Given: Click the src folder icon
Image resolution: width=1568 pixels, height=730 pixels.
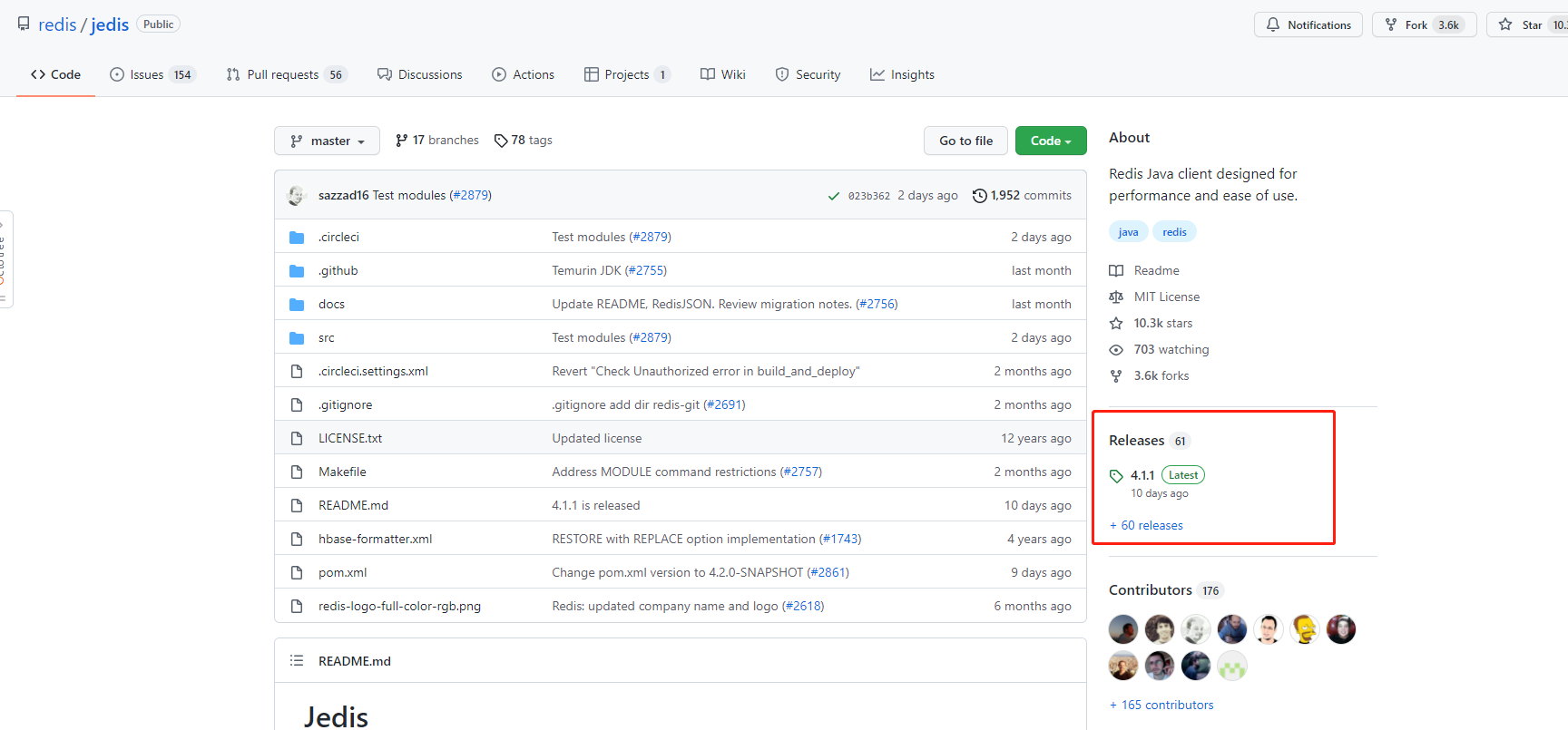Looking at the screenshot, I should (297, 337).
